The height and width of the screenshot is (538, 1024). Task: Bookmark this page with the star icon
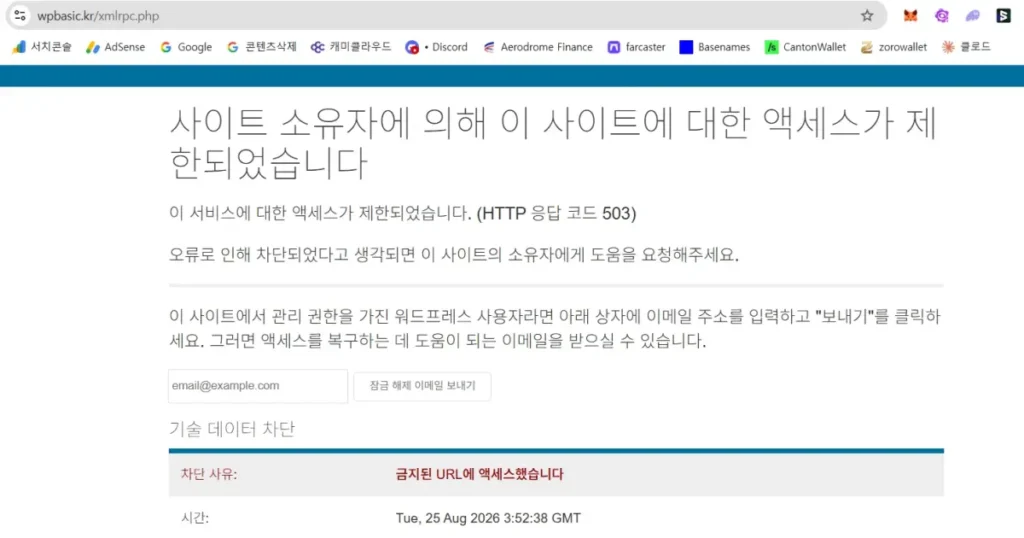point(867,16)
